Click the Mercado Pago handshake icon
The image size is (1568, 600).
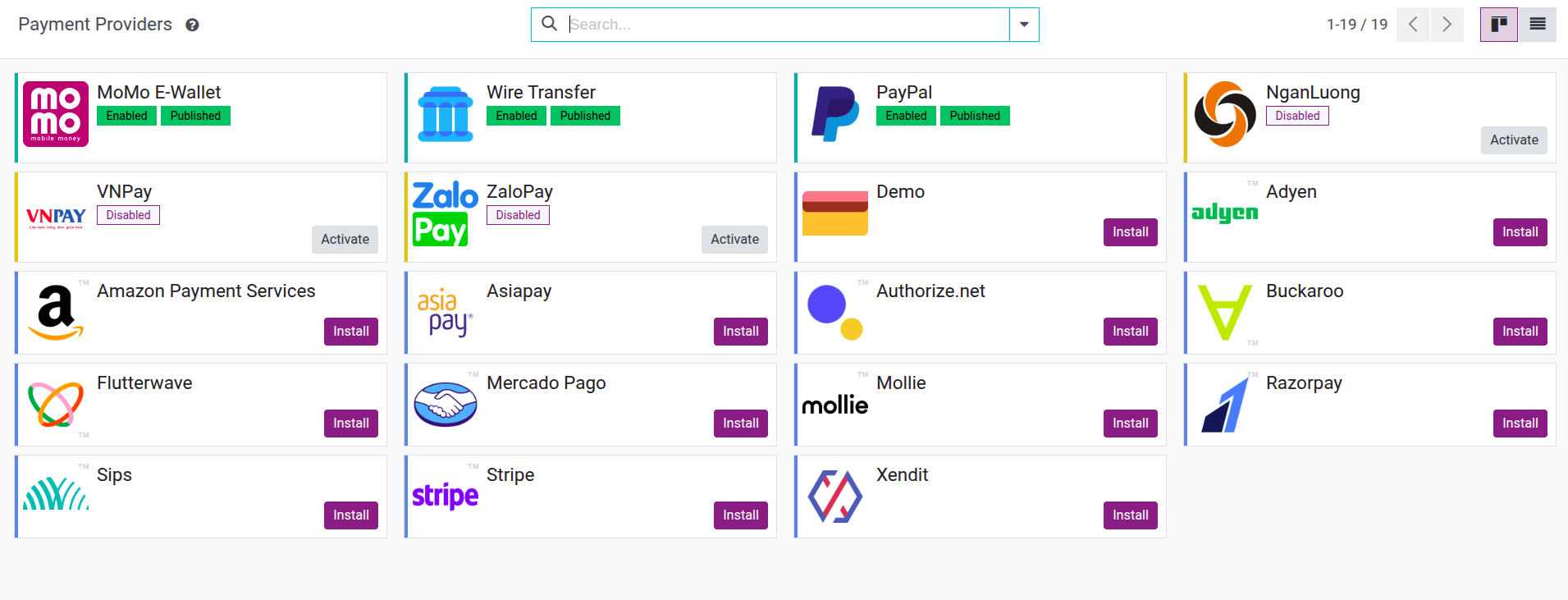446,404
